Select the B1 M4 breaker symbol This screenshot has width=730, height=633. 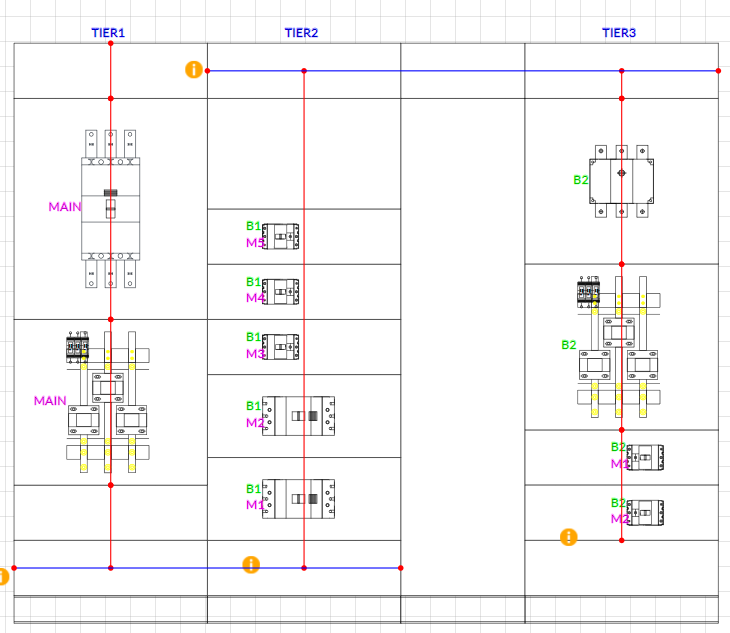281,292
